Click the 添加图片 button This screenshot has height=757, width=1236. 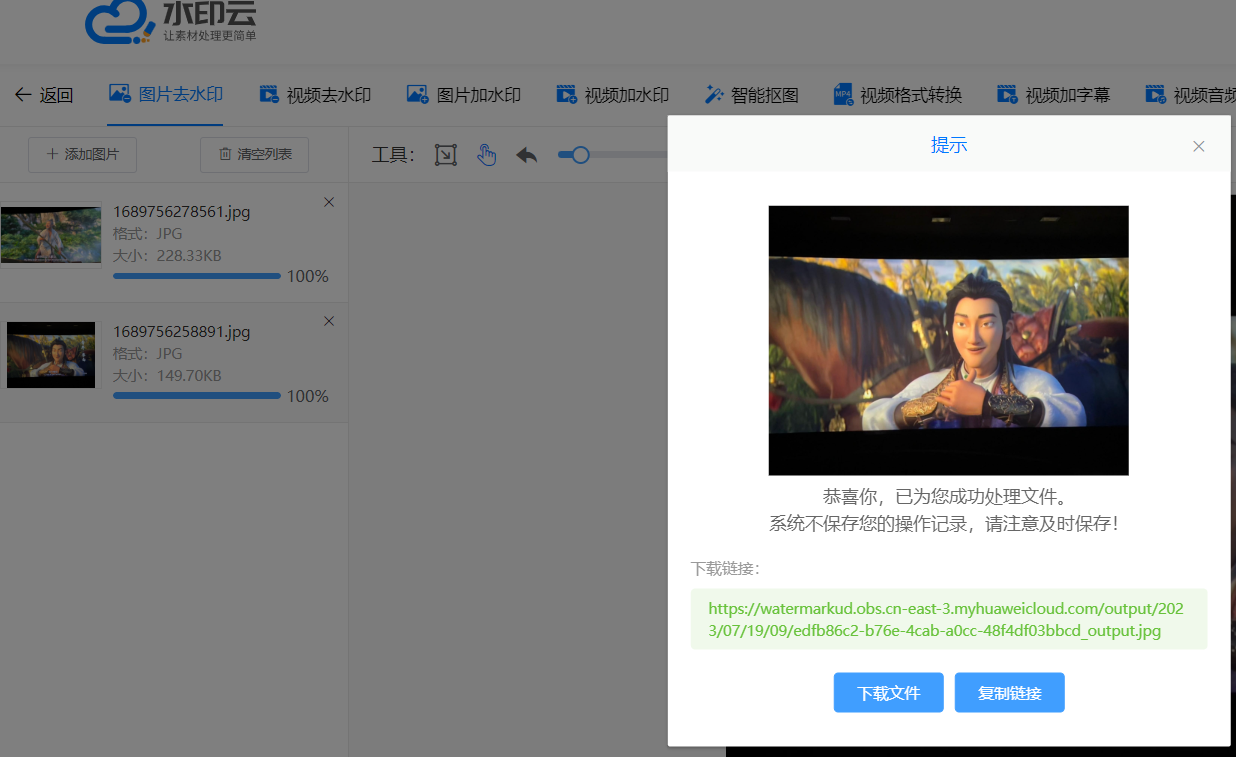pos(82,155)
